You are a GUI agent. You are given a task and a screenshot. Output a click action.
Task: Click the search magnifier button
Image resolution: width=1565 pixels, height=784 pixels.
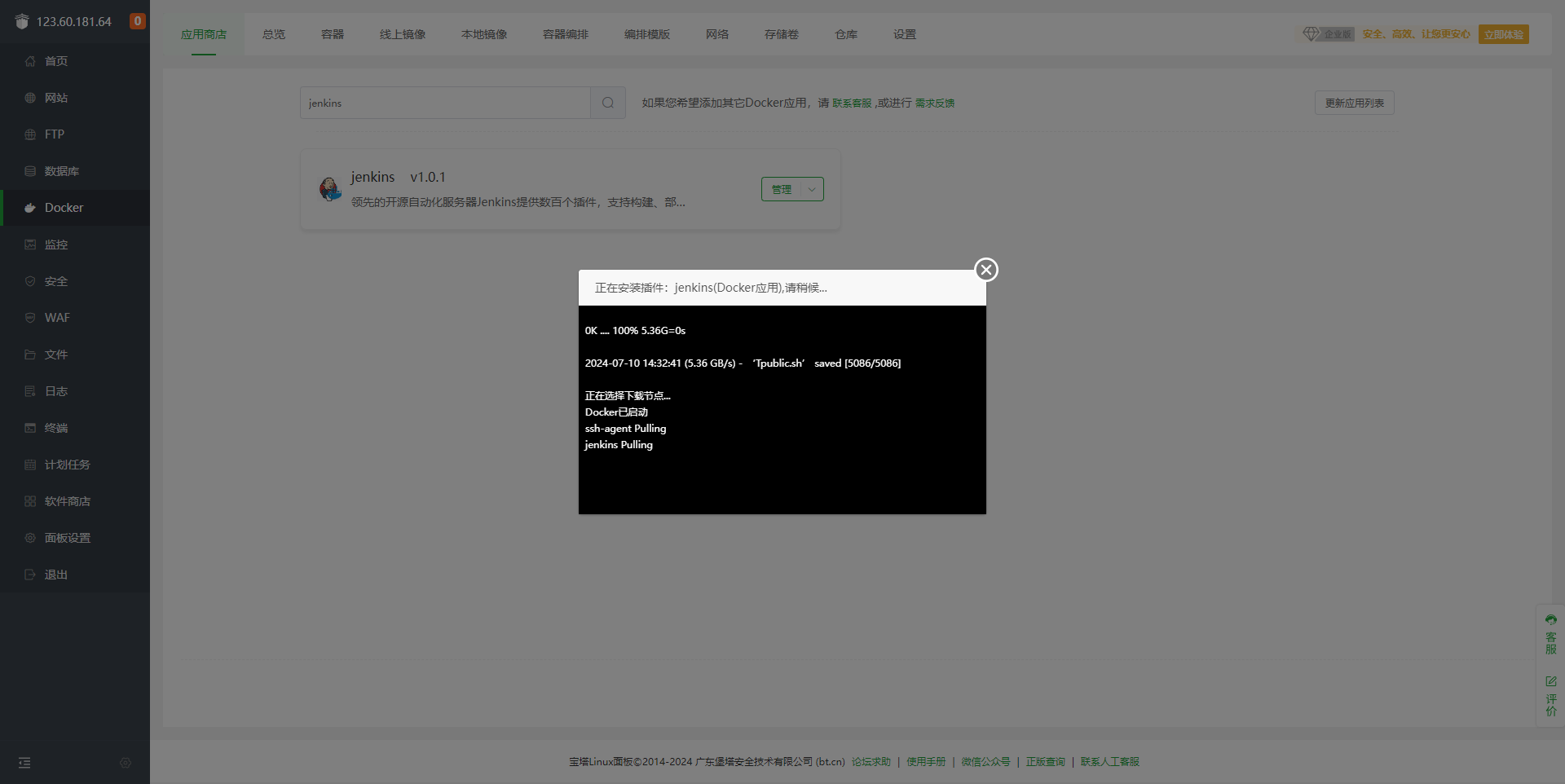(x=608, y=103)
